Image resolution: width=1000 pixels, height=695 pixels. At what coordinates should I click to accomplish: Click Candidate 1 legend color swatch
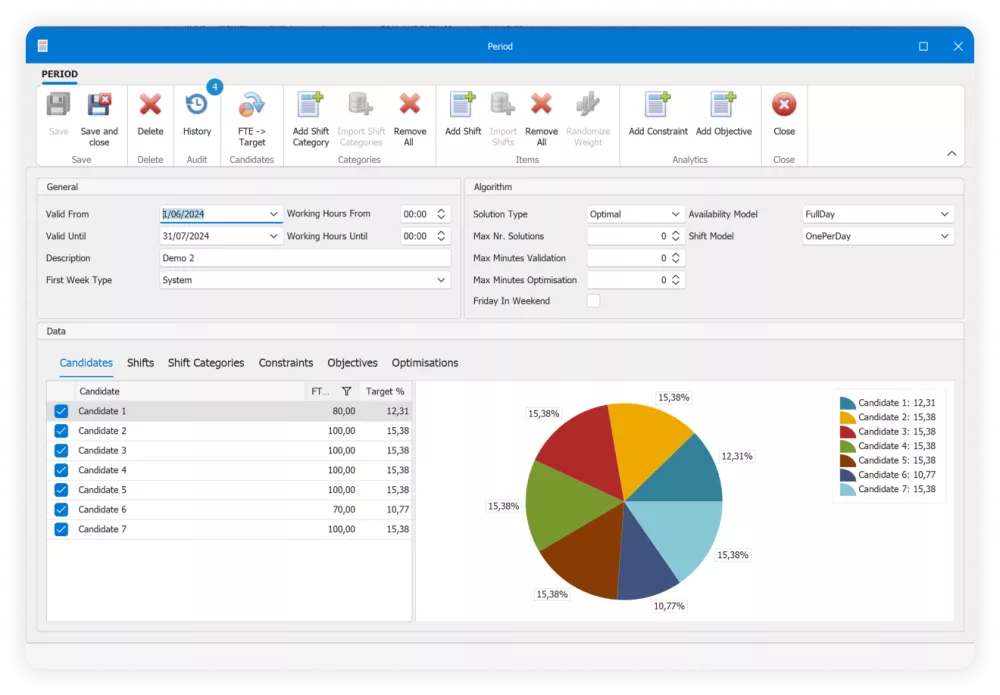[x=848, y=403]
